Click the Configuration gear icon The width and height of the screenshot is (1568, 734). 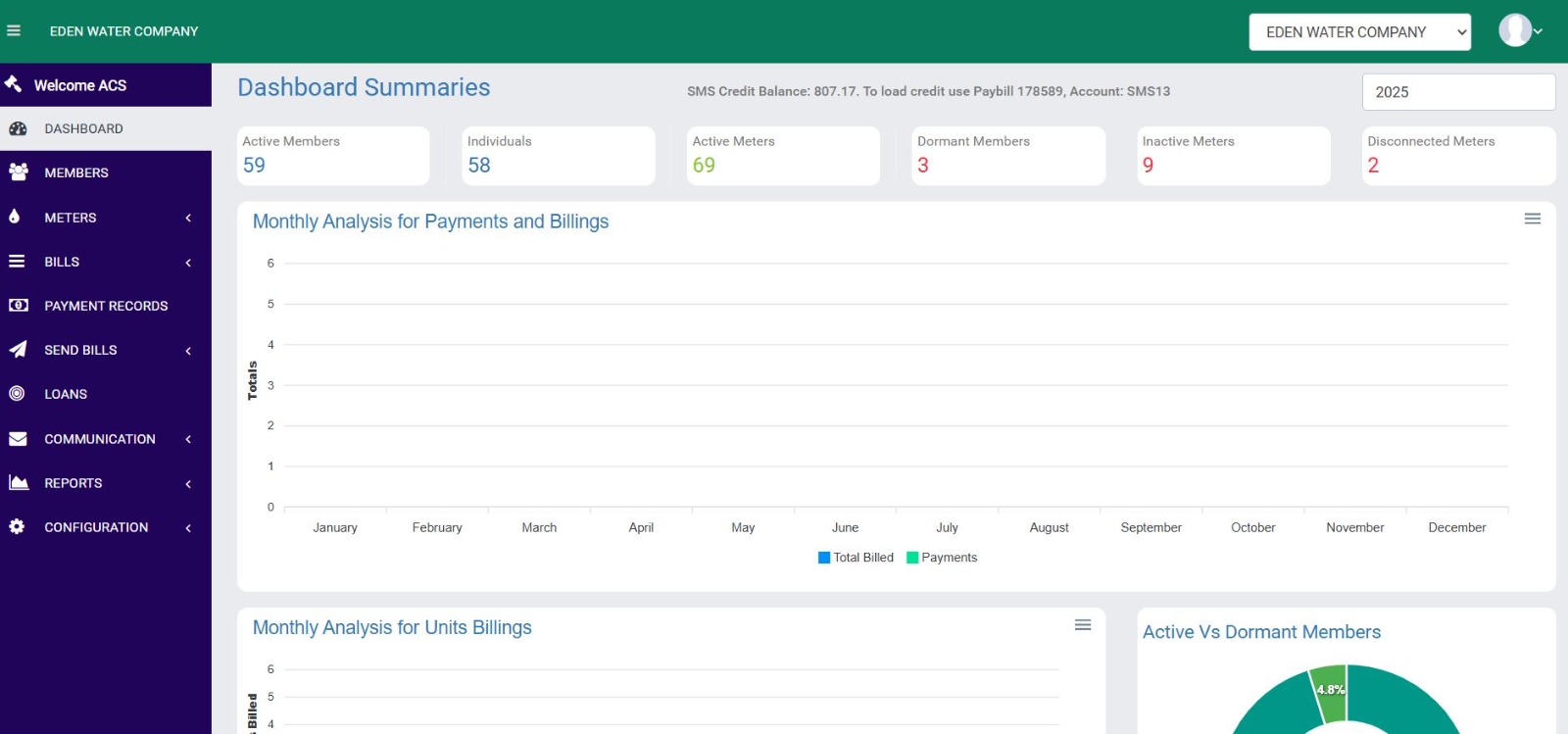point(17,527)
